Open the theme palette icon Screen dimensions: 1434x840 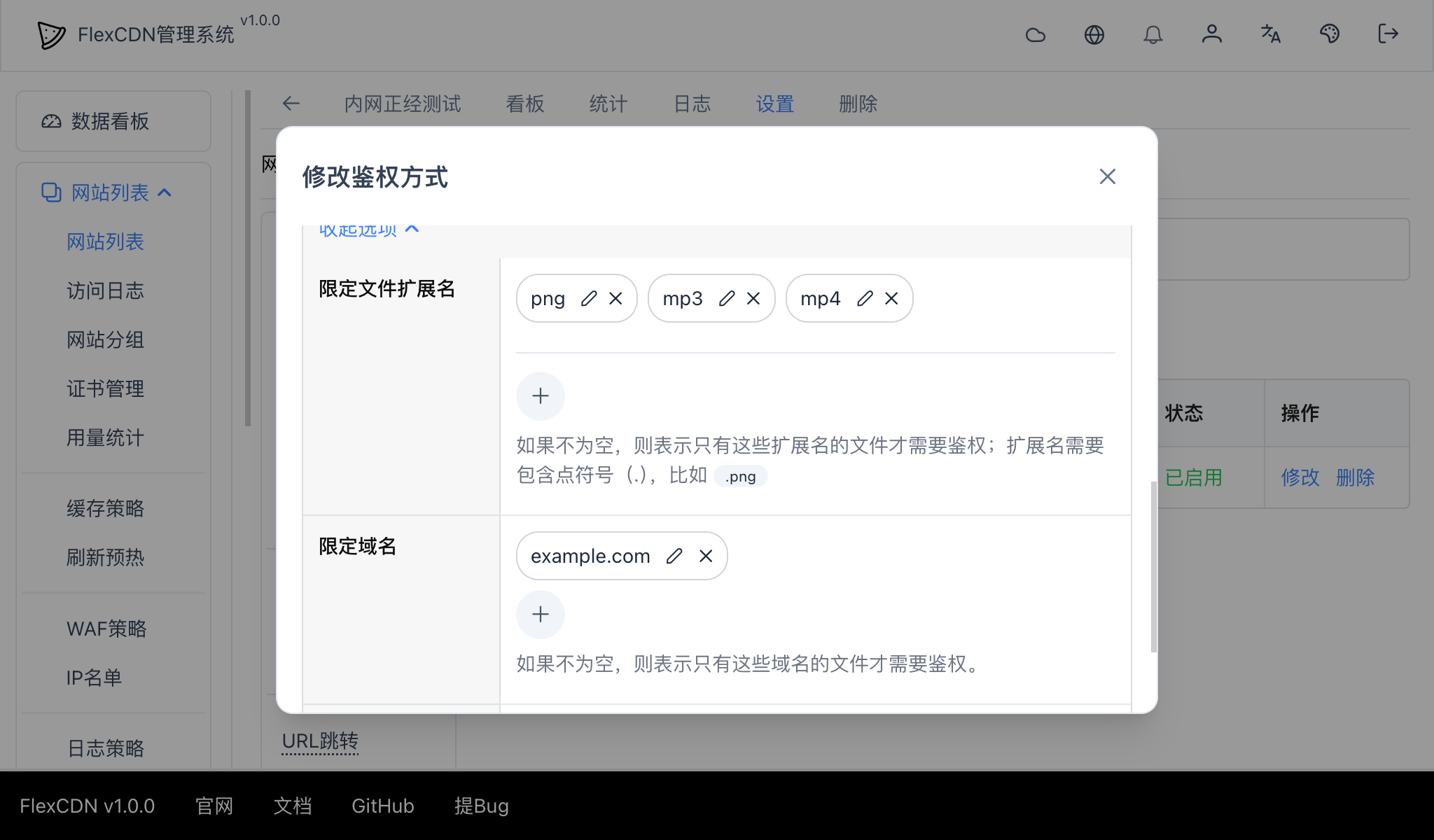pos(1330,34)
